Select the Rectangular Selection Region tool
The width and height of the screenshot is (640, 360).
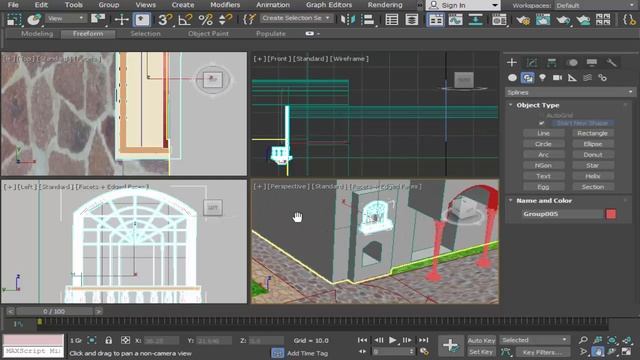pyautogui.click(x=14, y=19)
